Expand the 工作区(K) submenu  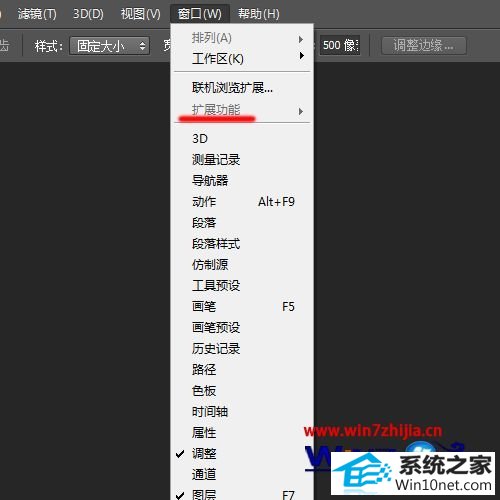[x=242, y=59]
